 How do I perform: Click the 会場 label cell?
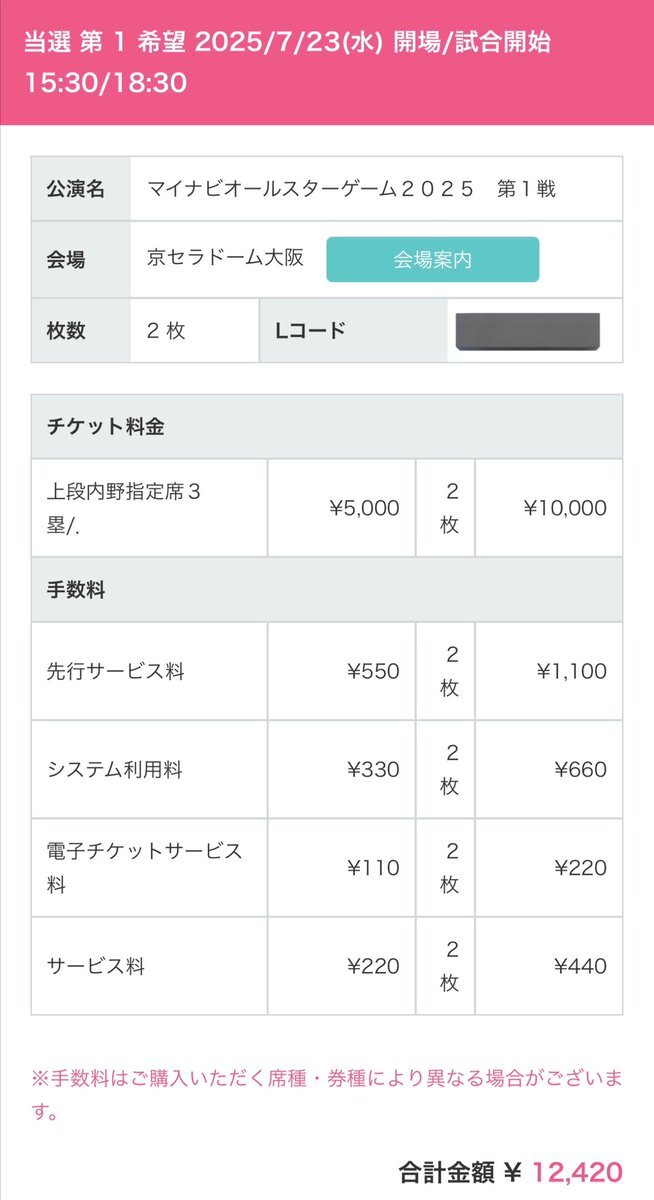tap(80, 260)
